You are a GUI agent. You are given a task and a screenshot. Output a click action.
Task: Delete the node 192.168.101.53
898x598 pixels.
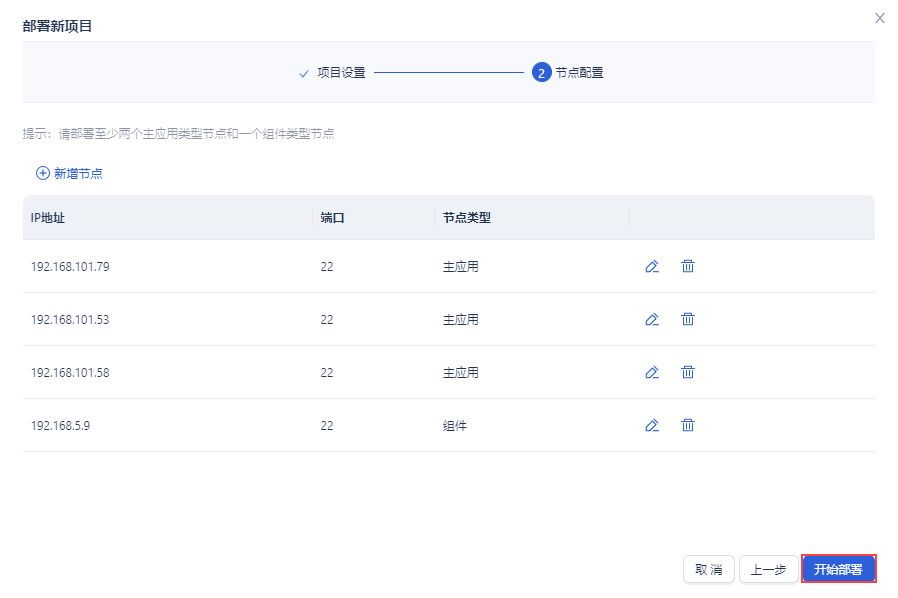(688, 319)
